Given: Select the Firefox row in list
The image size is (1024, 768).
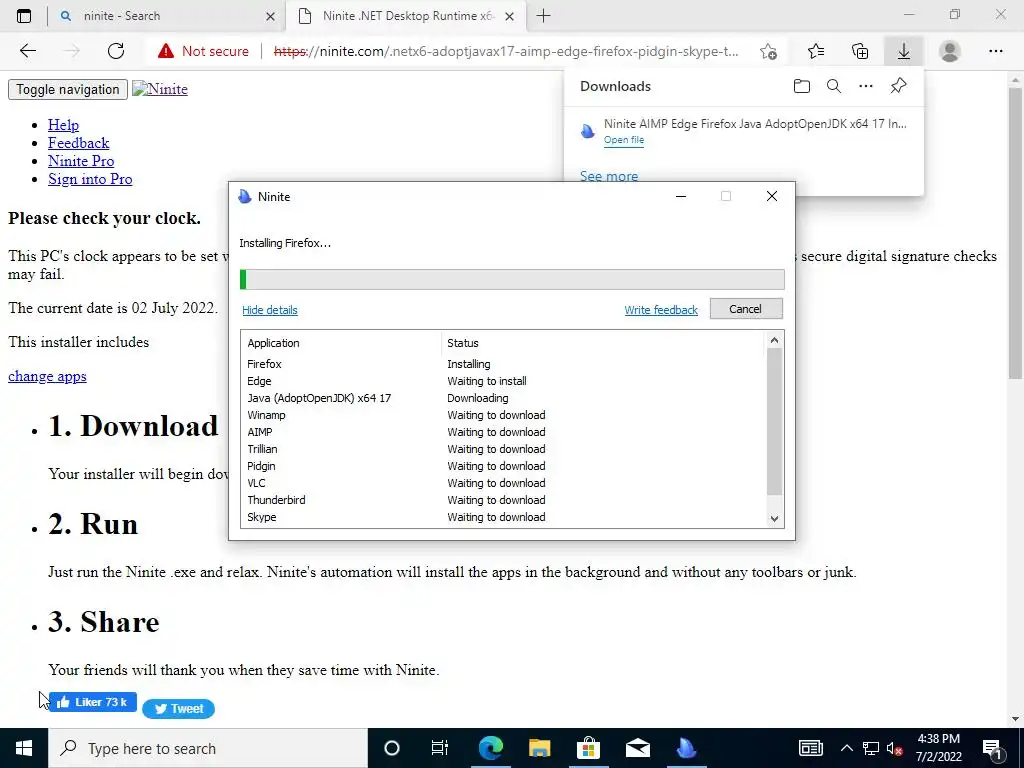Looking at the screenshot, I should click(503, 364).
